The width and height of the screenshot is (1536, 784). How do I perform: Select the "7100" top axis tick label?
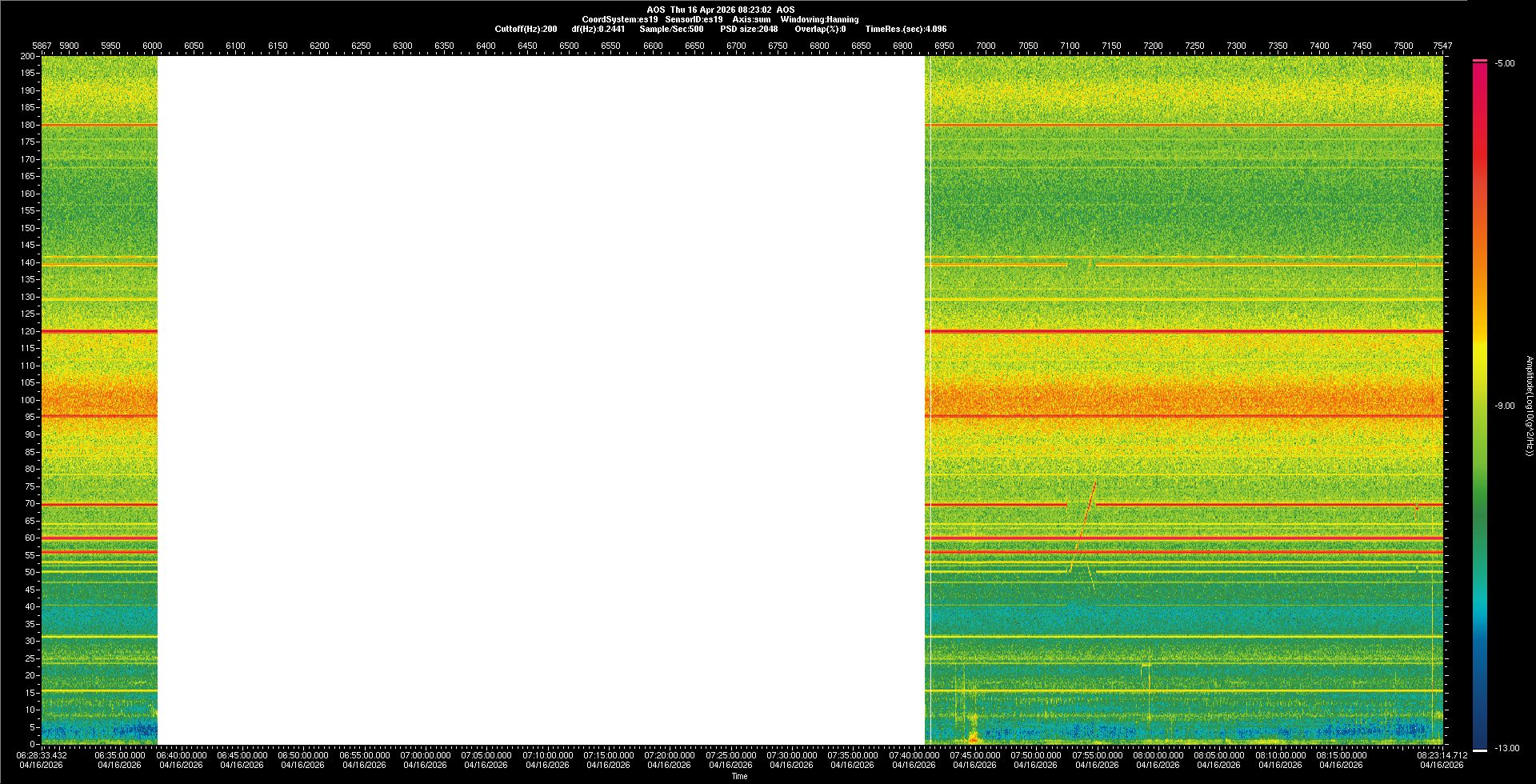pos(1070,46)
